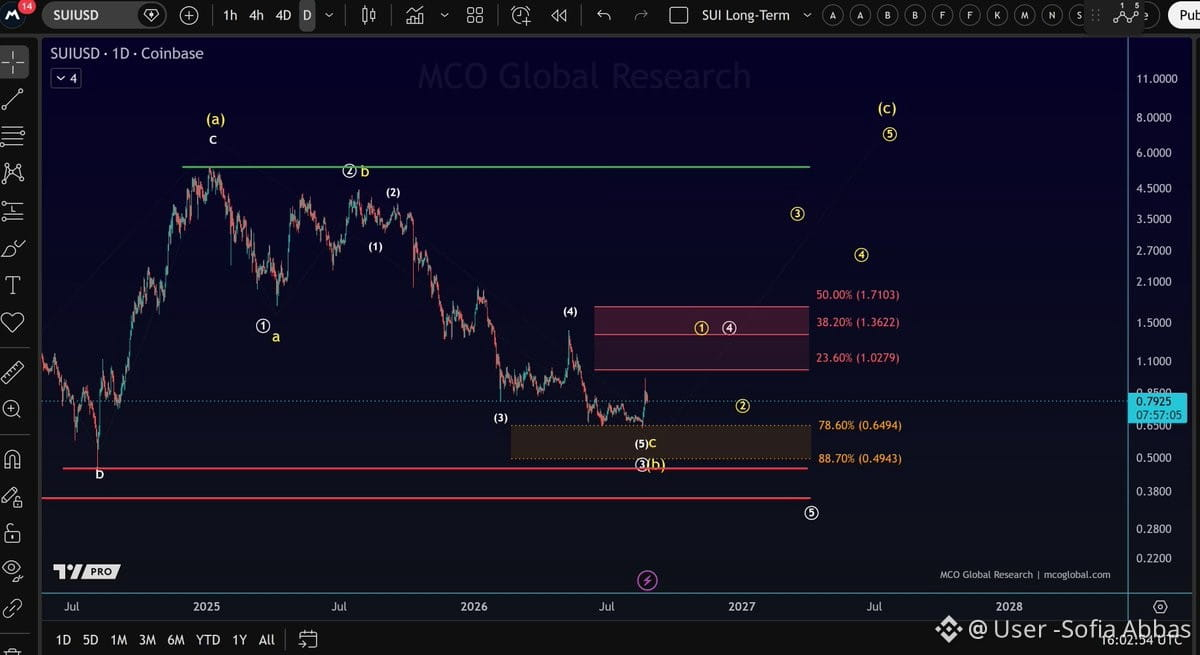Open the forecasting and measurement tools
1200x655 pixels.
(x=14, y=210)
